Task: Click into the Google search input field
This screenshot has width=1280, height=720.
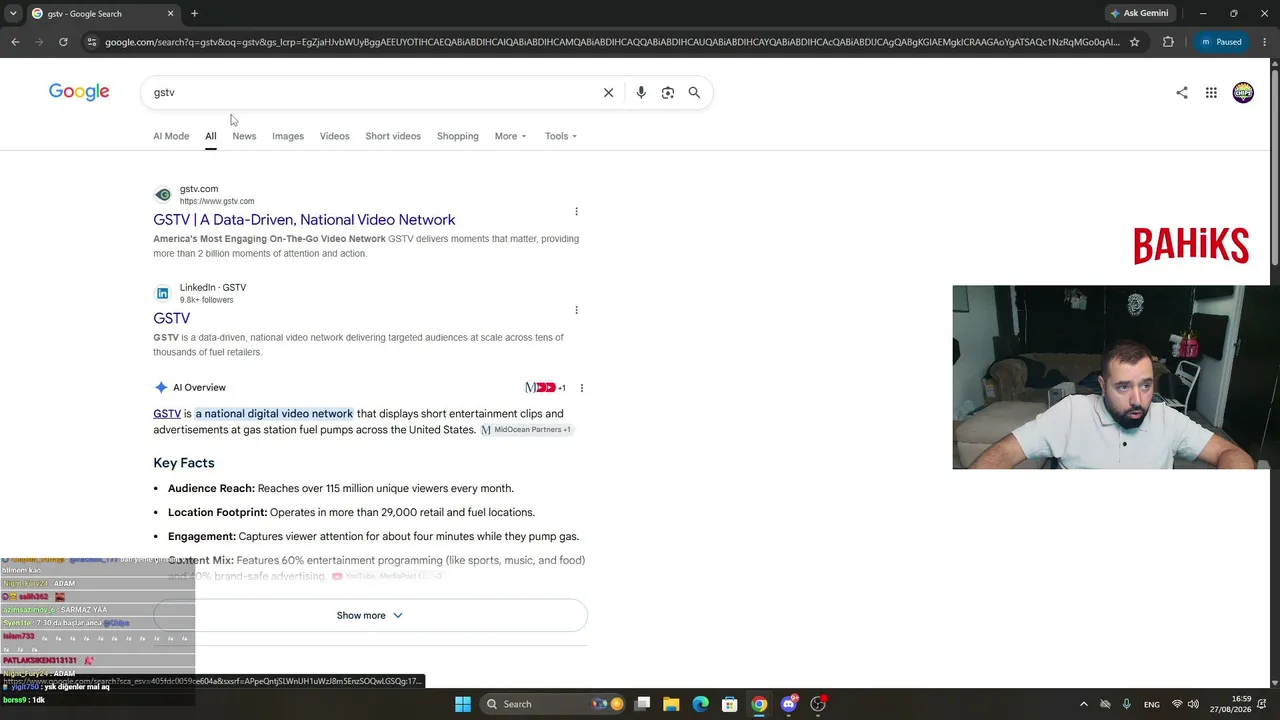Action: [370, 92]
